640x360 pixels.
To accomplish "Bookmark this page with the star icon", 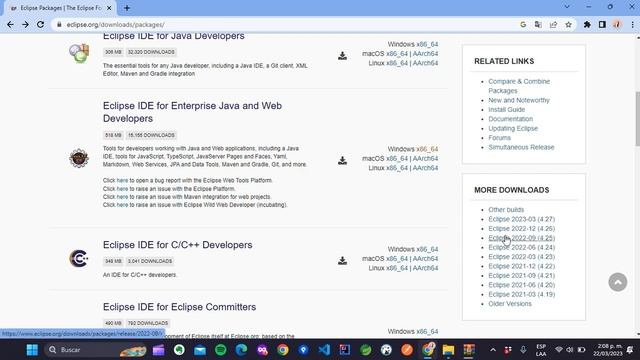I will (x=568, y=24).
